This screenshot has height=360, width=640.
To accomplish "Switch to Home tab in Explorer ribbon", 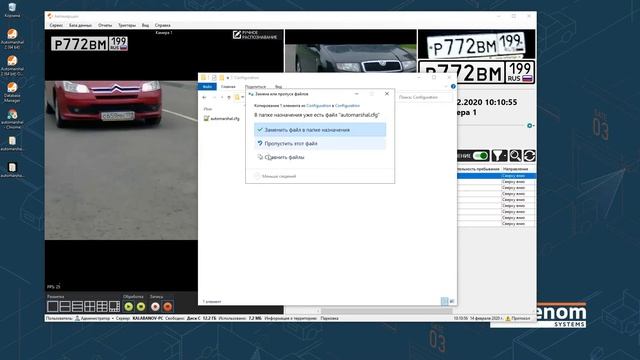I will [228, 87].
